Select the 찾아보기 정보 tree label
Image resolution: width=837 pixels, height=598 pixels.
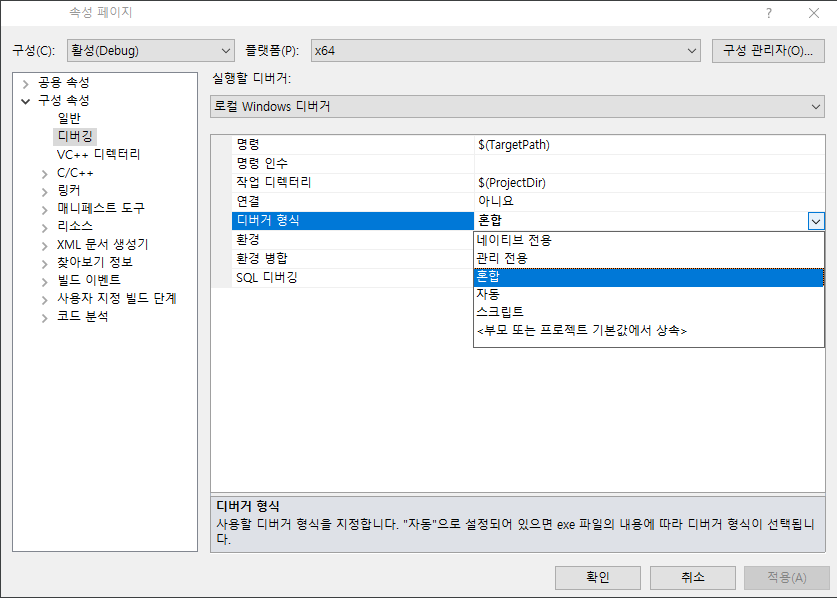click(x=95, y=262)
